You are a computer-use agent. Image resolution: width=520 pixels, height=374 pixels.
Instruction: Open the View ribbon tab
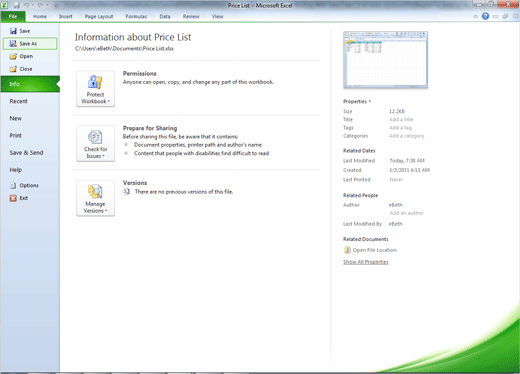(217, 16)
